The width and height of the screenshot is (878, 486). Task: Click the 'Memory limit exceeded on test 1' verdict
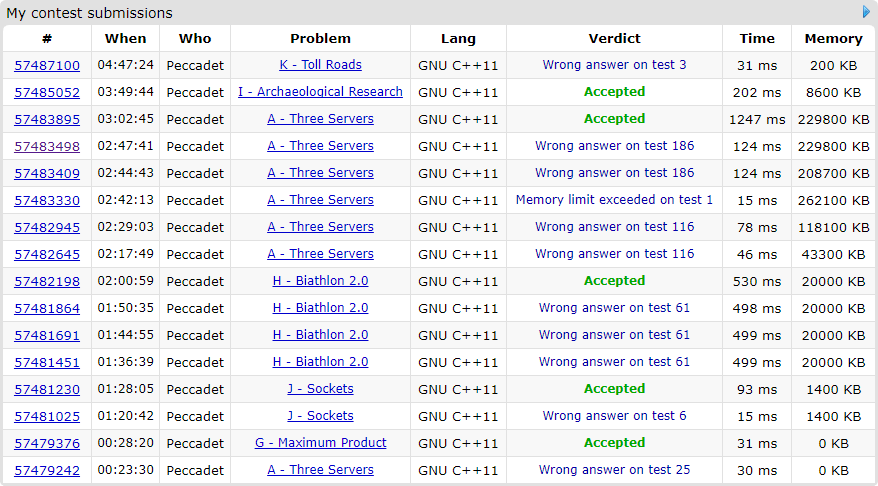pyautogui.click(x=614, y=200)
